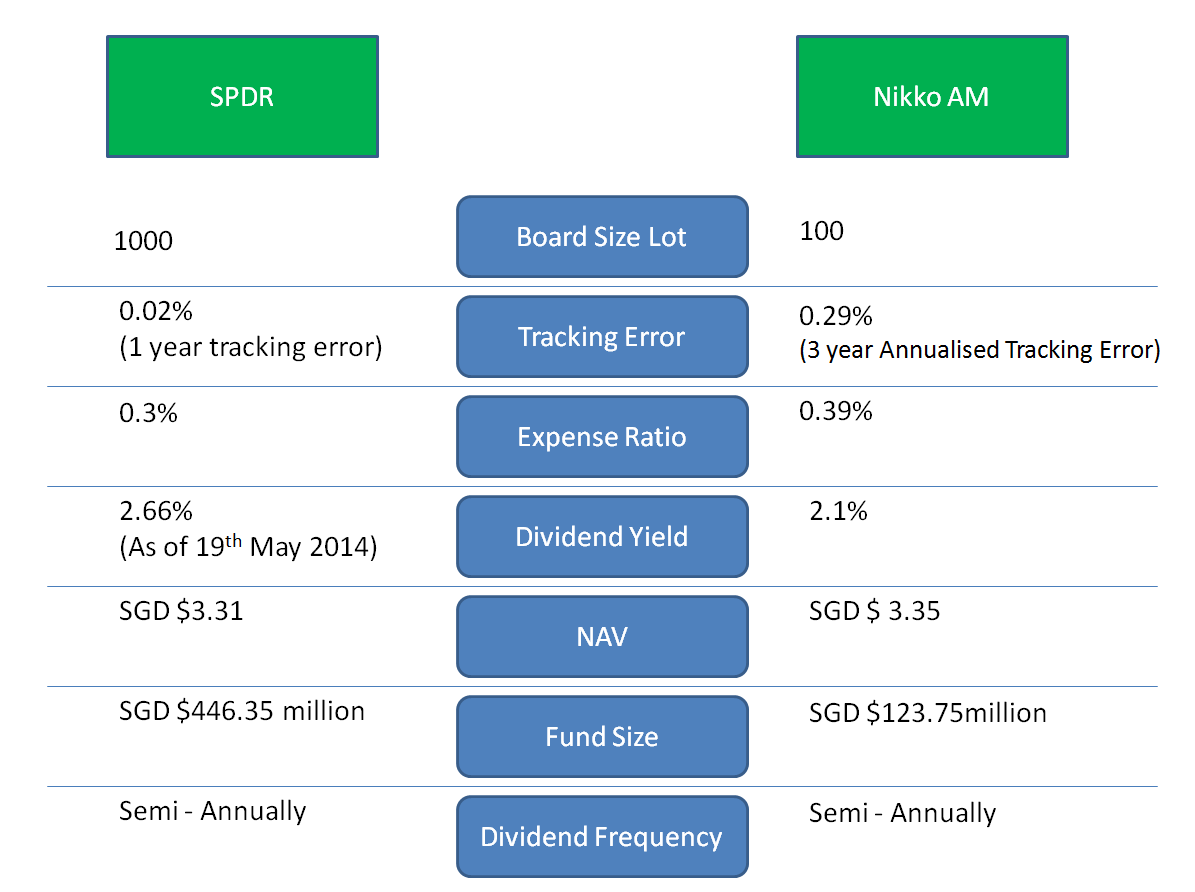Select the Expense Ratio label box
The width and height of the screenshot is (1195, 892).
602,437
